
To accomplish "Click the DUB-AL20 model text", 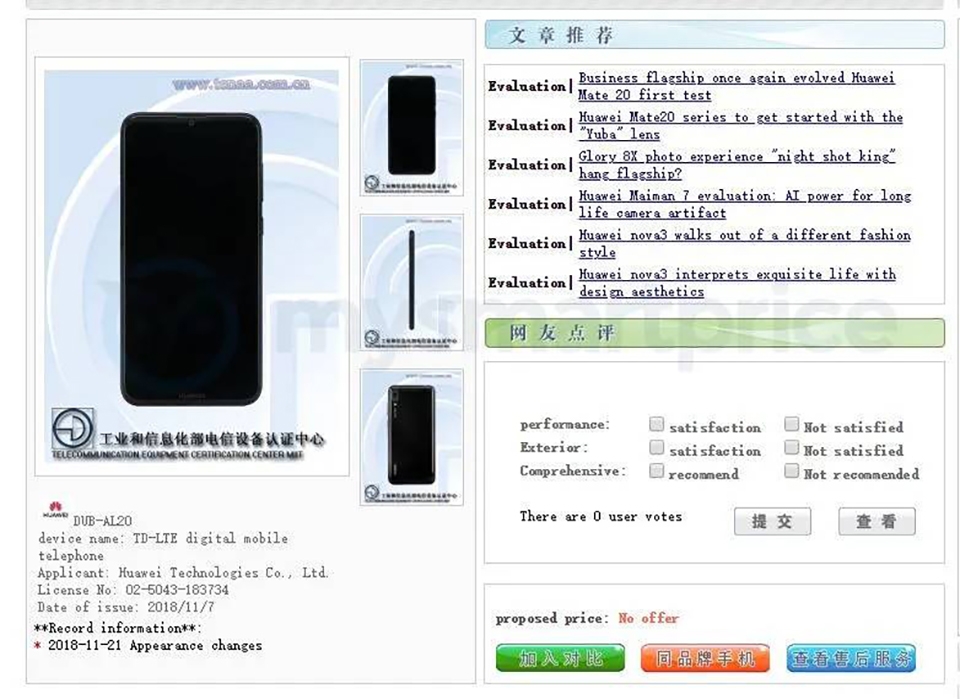I will click(x=102, y=521).
